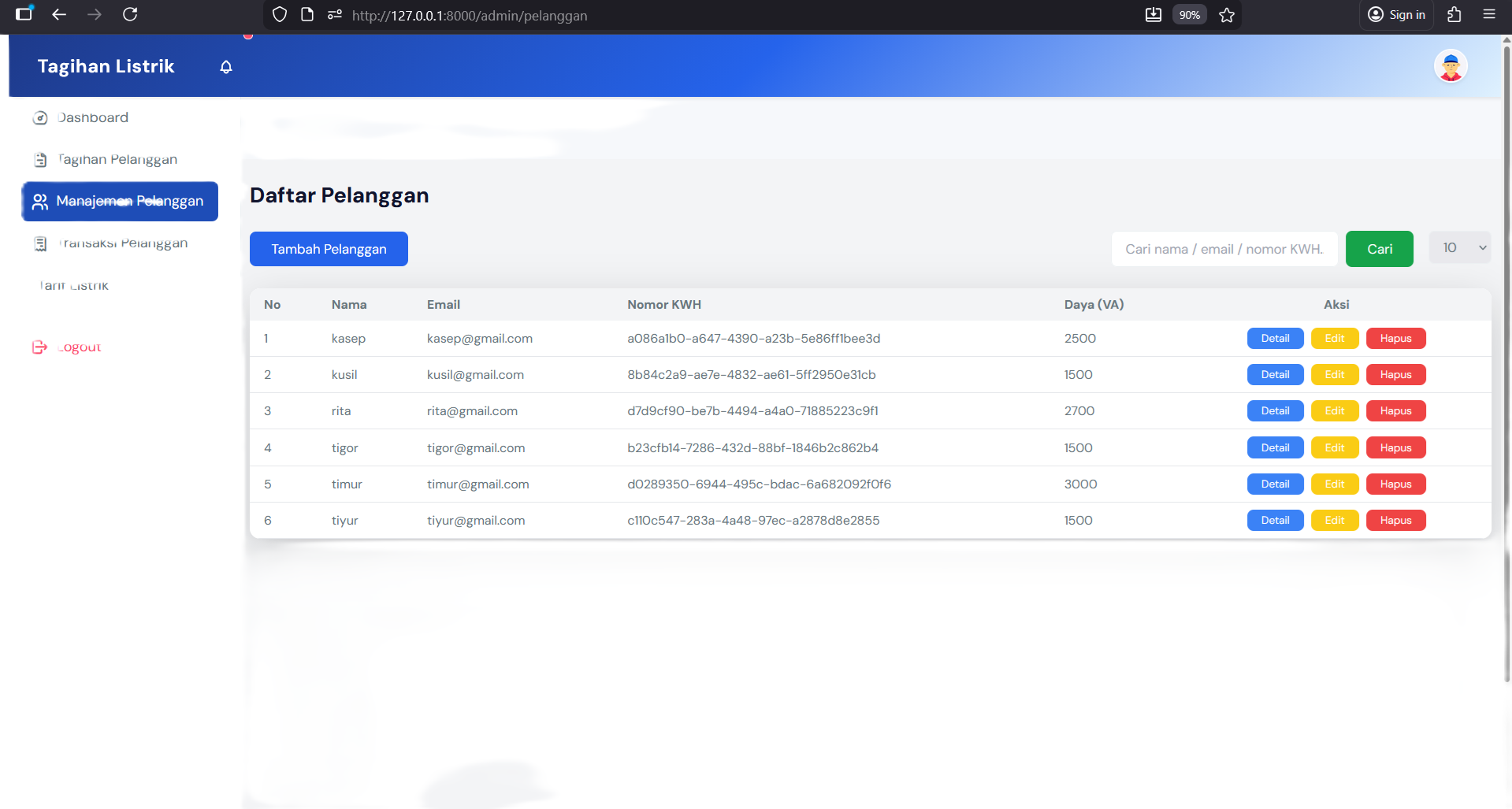Open the browser hamburger application menu

coord(1489,14)
